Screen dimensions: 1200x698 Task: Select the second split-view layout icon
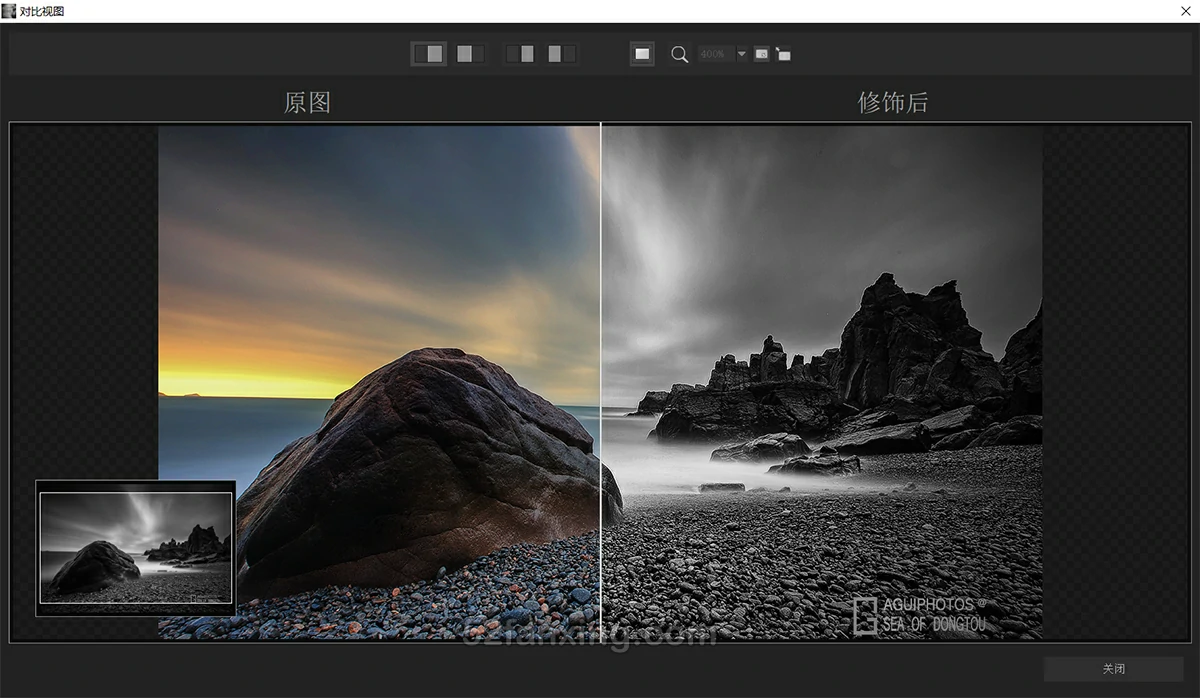tap(470, 54)
